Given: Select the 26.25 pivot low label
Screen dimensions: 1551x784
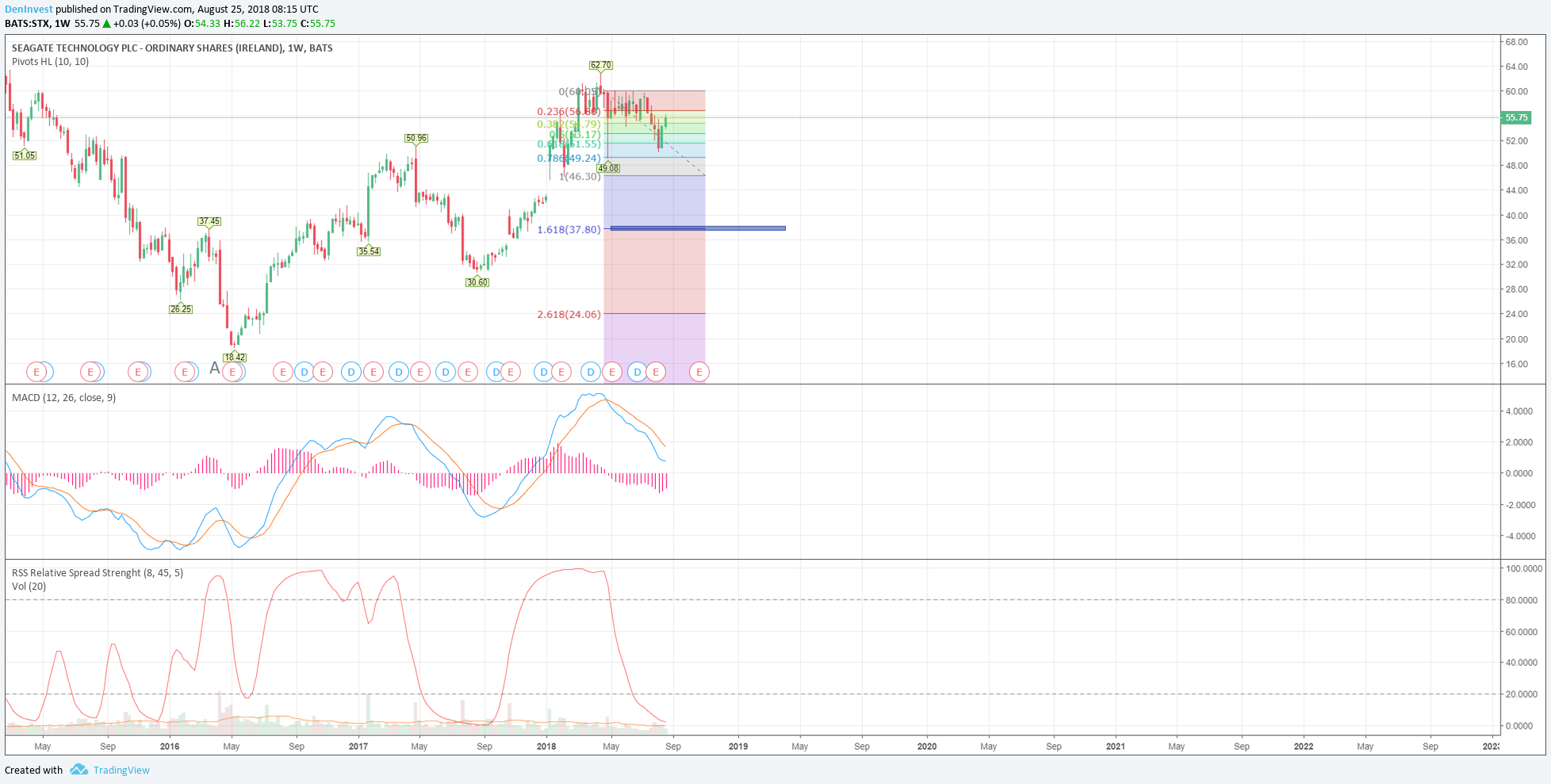Looking at the screenshot, I should coord(181,309).
